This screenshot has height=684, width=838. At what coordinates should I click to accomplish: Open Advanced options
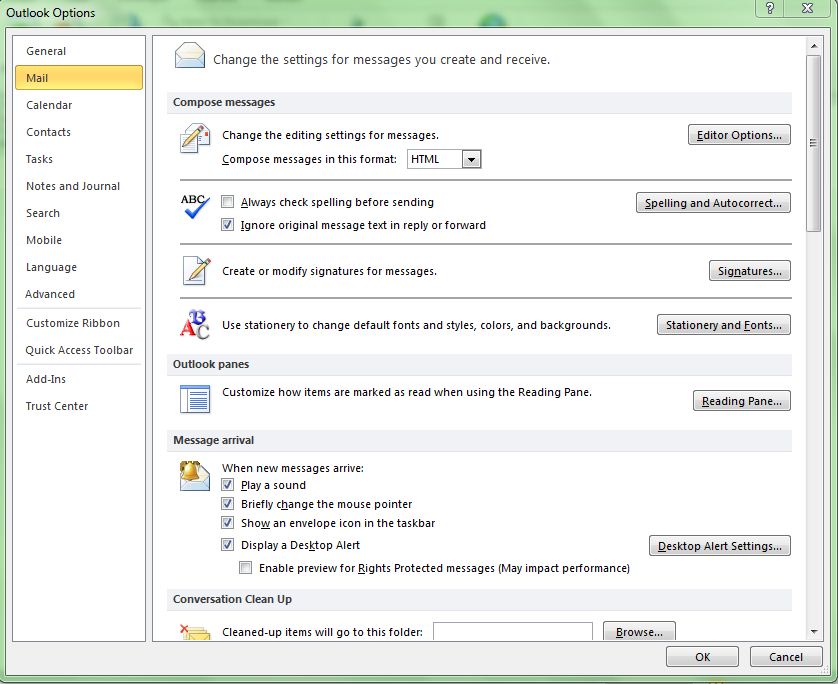tap(79, 294)
